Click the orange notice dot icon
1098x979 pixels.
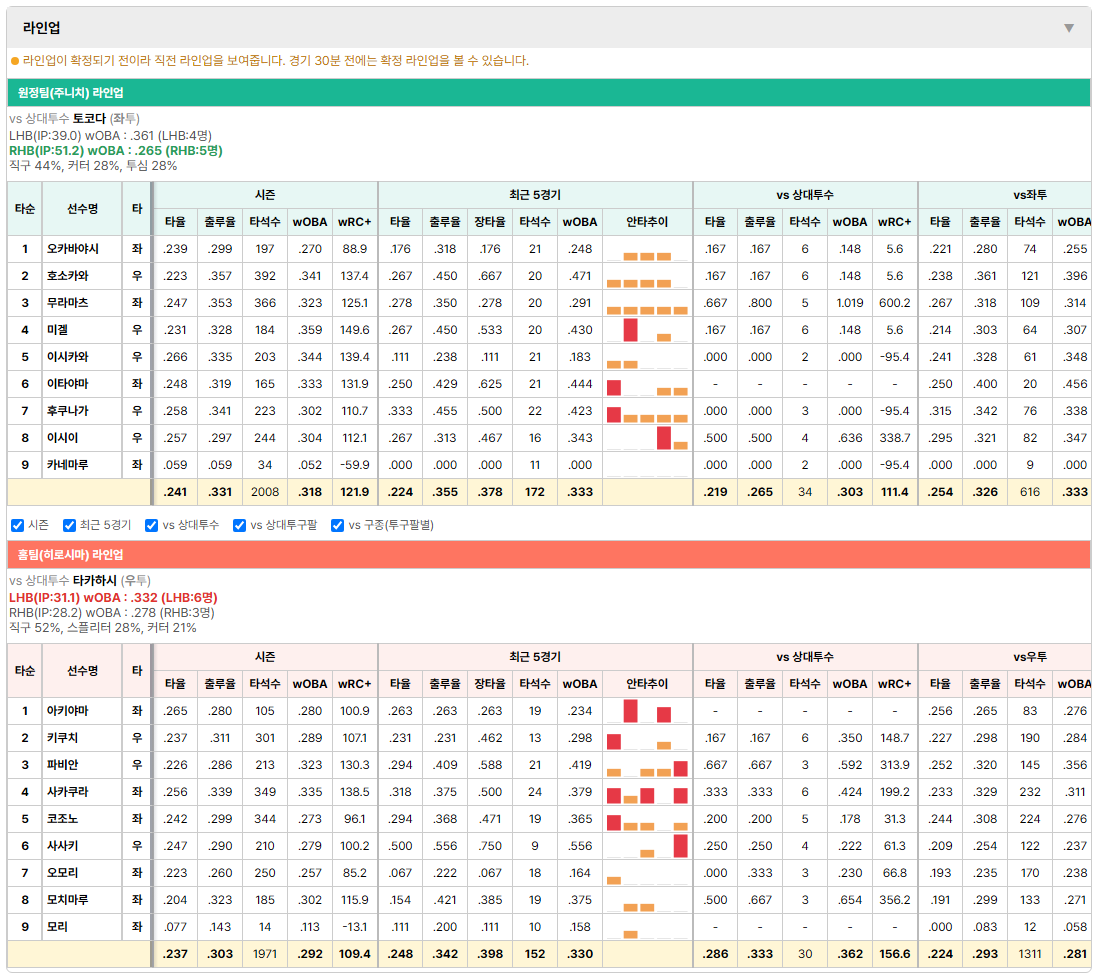(15, 61)
